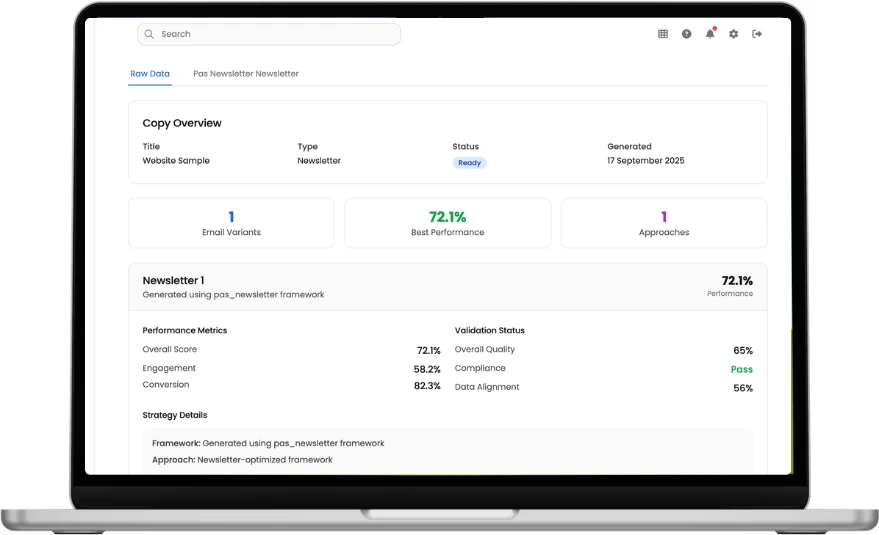
Task: Click the help question mark icon
Action: click(687, 34)
